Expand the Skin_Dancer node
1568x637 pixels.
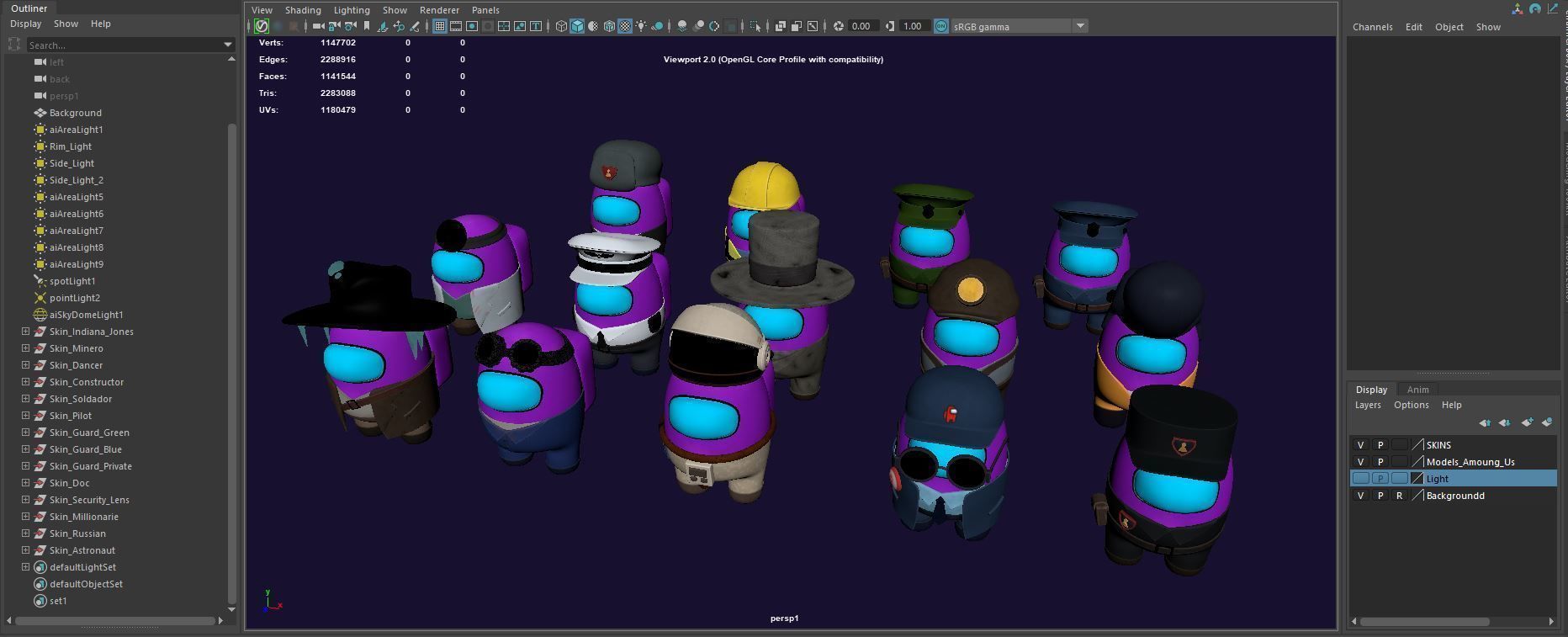tap(25, 365)
